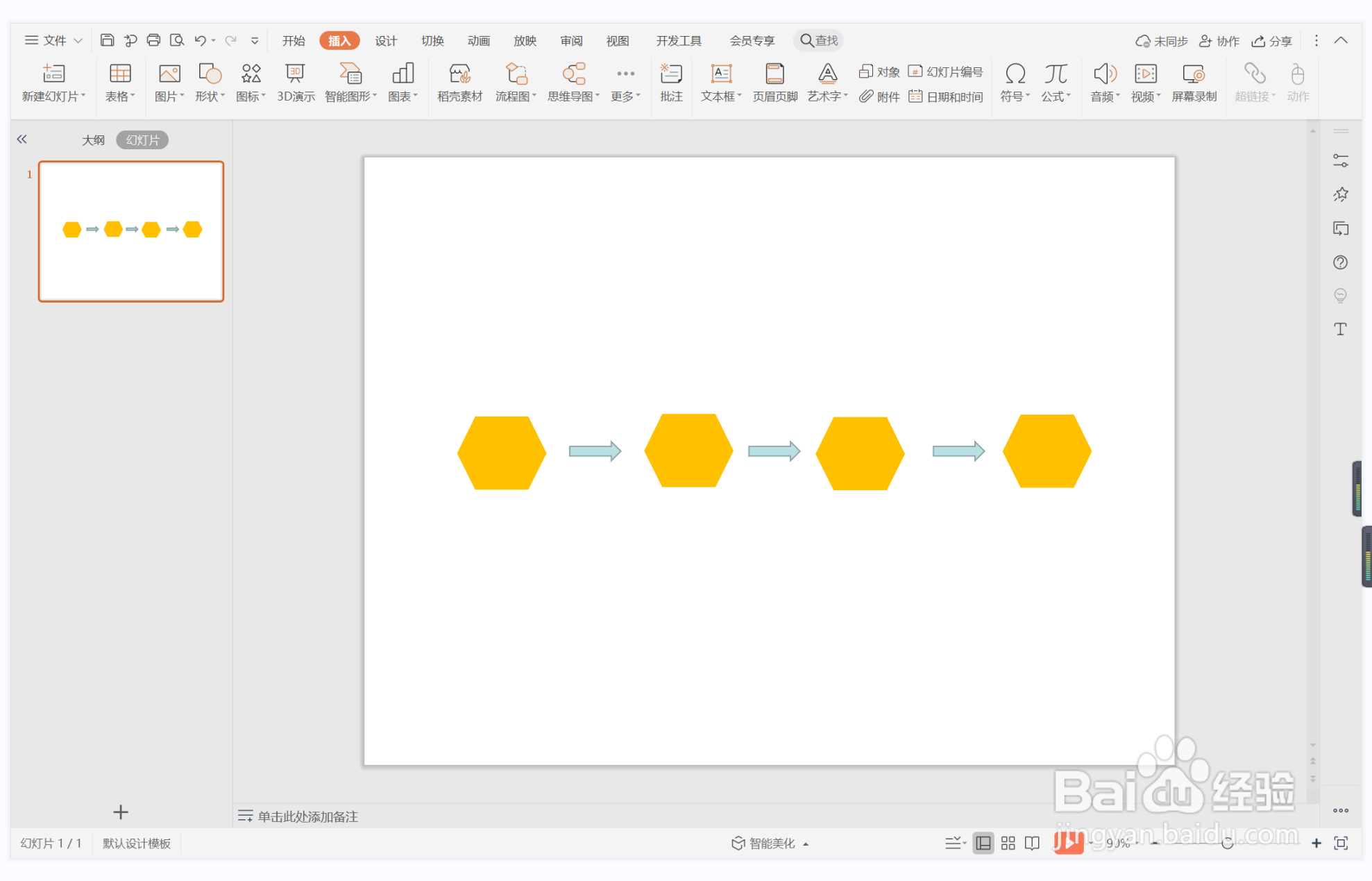Expand the Smart Beautify popup arrow
This screenshot has height=881, width=1372.
point(806,844)
